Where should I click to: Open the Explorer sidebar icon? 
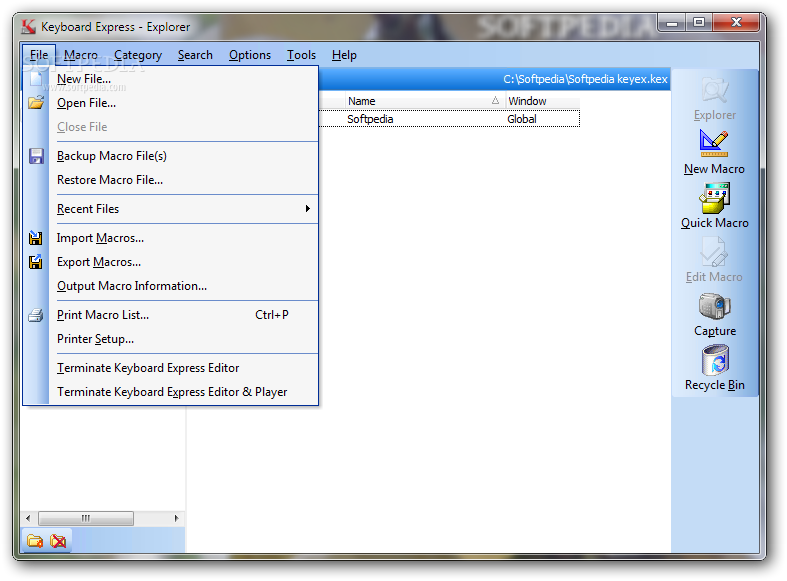click(x=714, y=99)
